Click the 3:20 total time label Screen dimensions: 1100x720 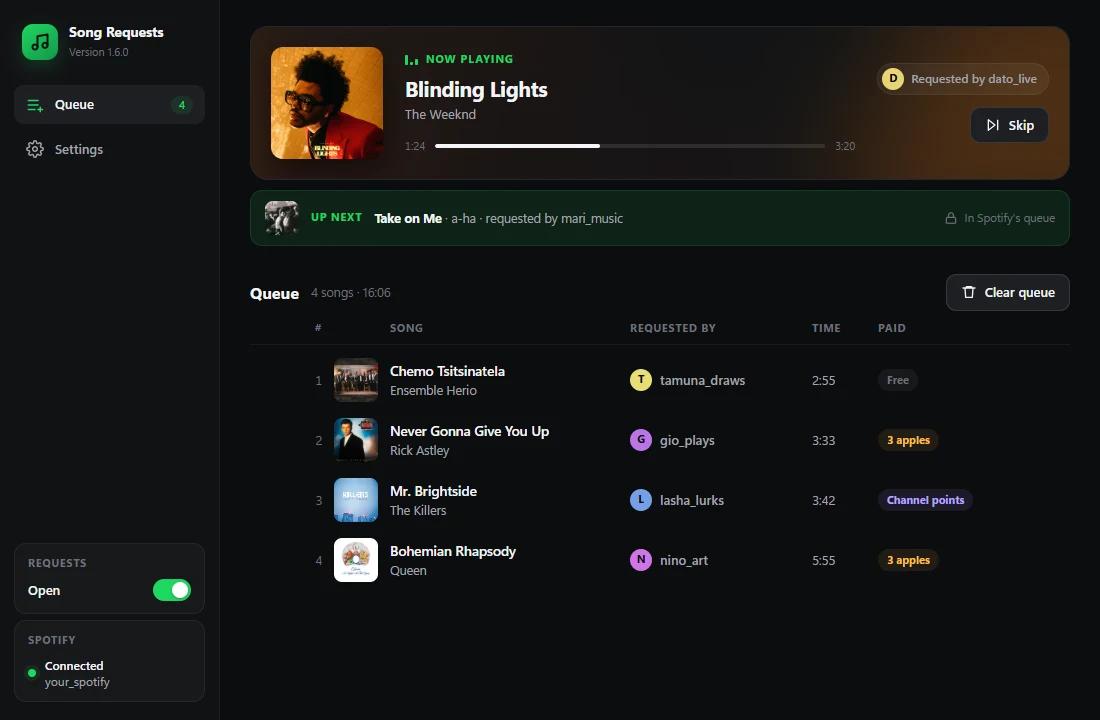[x=845, y=146]
